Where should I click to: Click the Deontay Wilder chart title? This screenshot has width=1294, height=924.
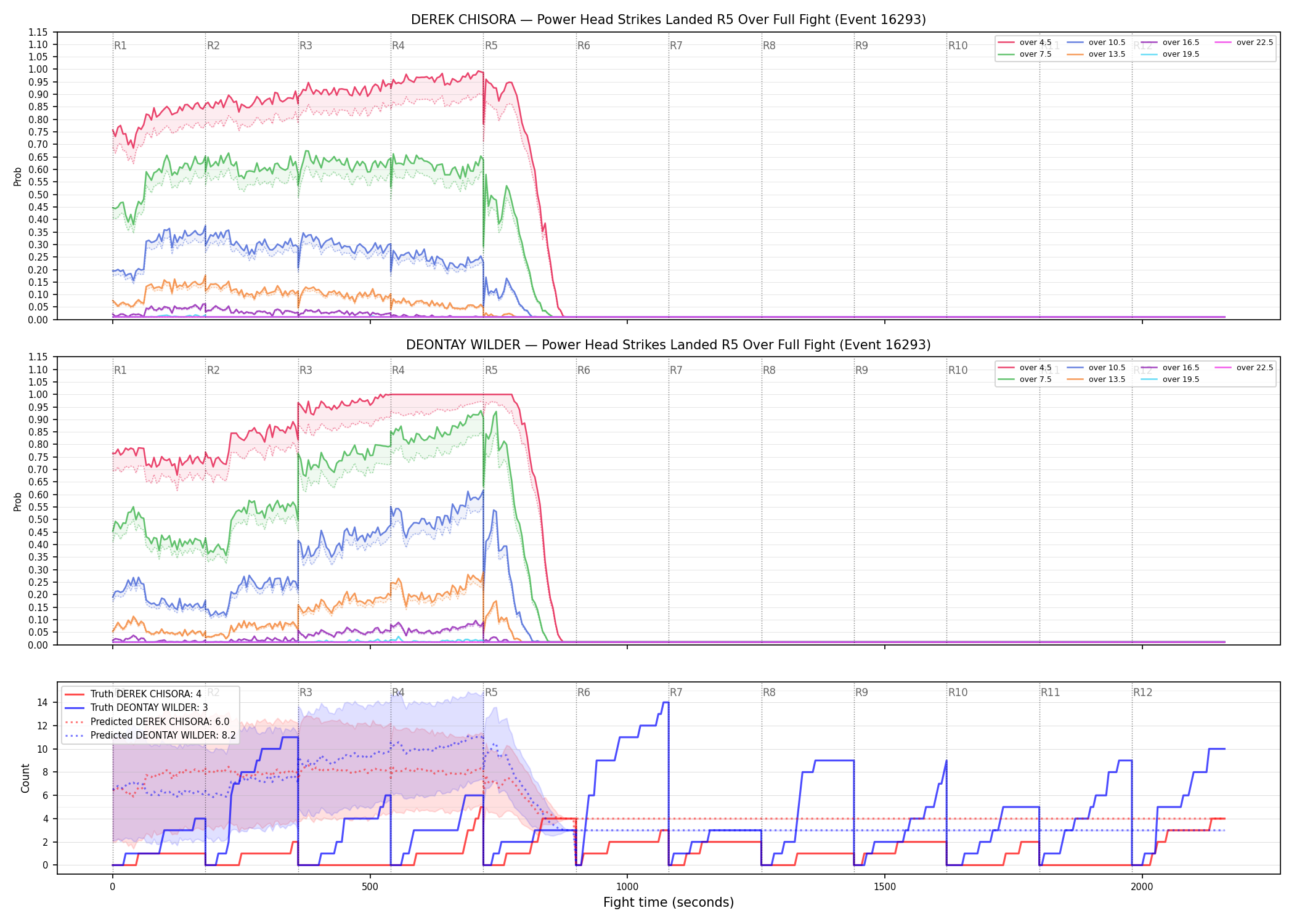pyautogui.click(x=669, y=345)
